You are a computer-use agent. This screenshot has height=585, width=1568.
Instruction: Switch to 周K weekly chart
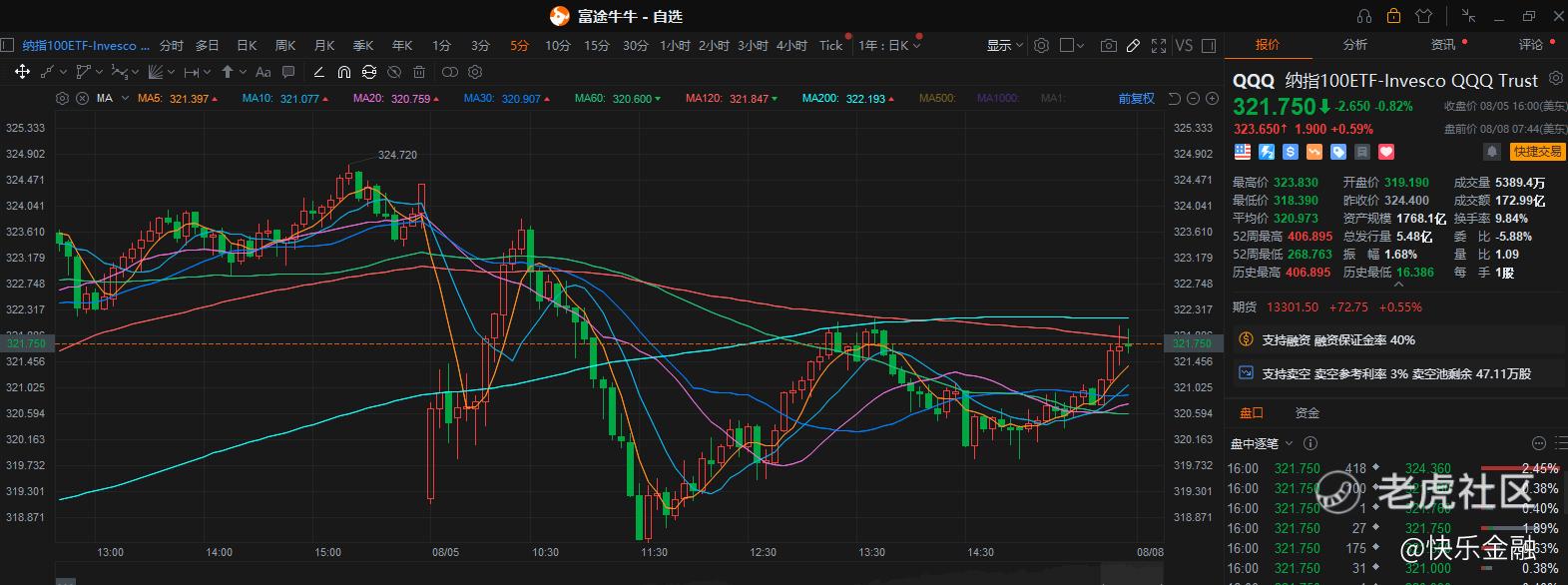click(285, 45)
